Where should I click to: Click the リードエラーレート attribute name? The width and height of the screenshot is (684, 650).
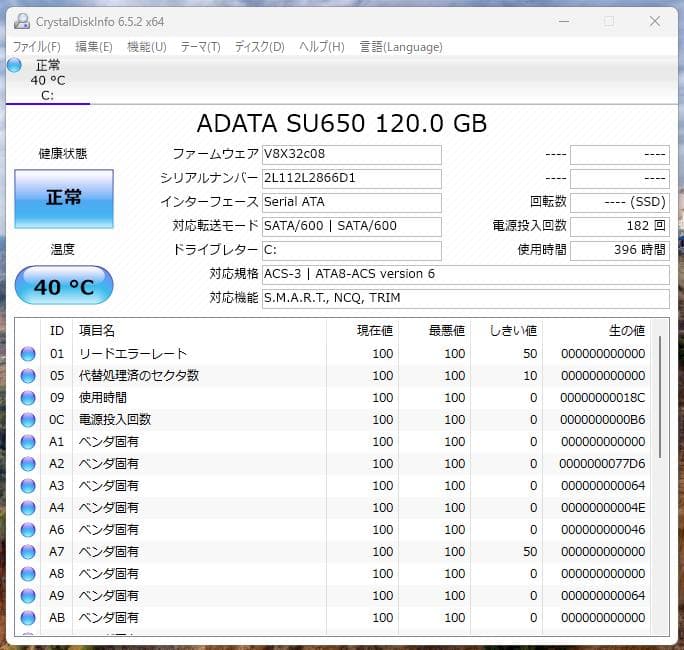pyautogui.click(x=133, y=354)
